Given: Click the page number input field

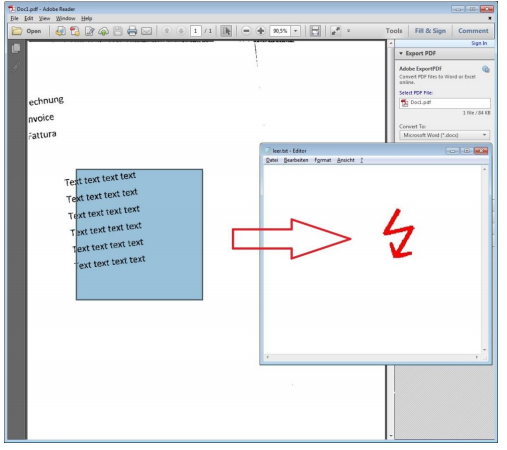Looking at the screenshot, I should pyautogui.click(x=196, y=31).
